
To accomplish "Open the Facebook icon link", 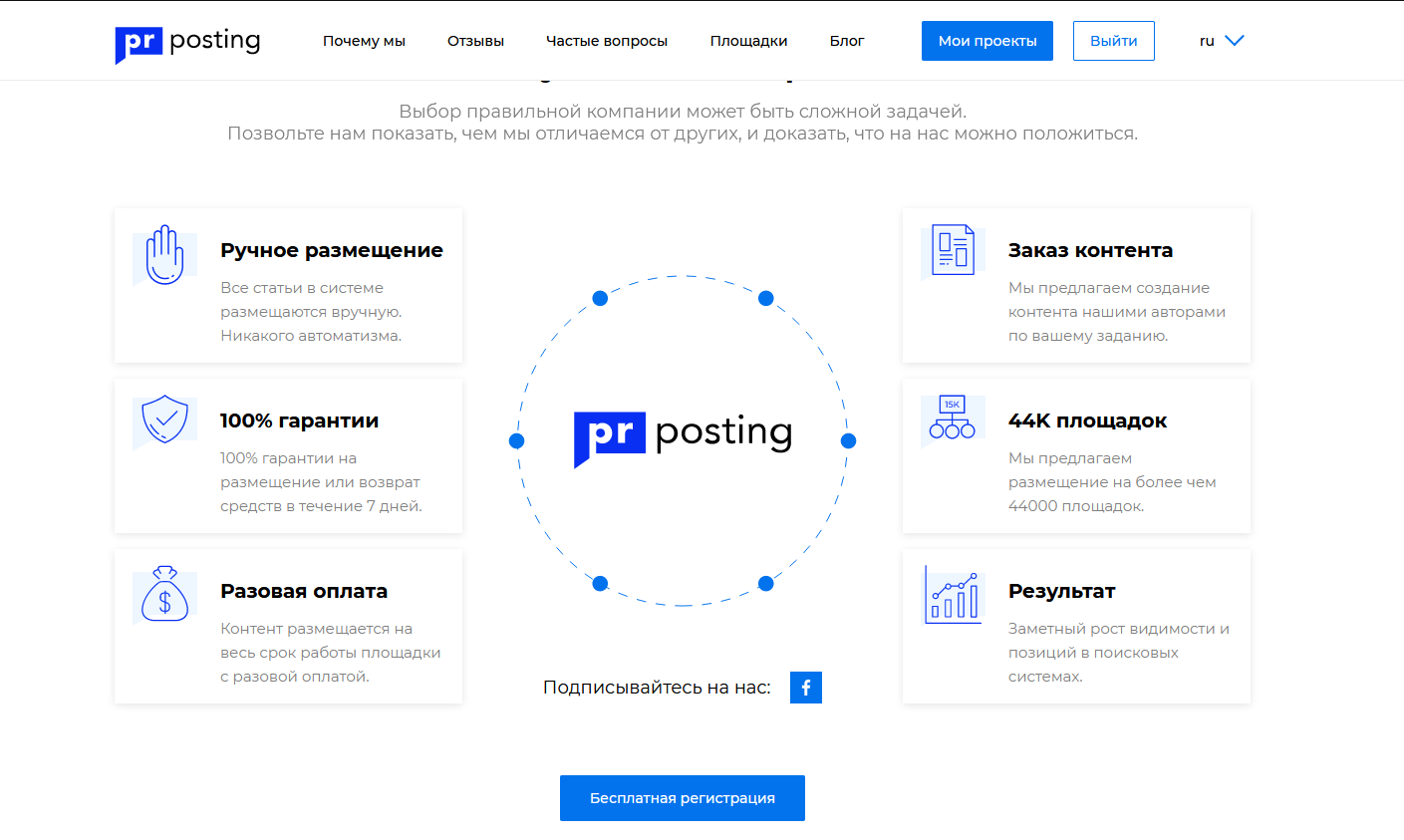I will coord(806,688).
